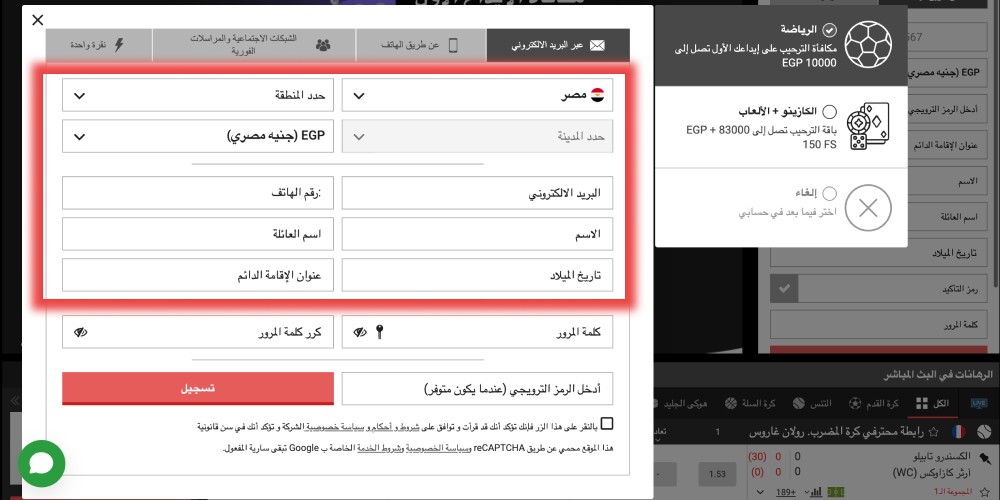Click the تاريخ الميلاد birth date field in dialog
Image resolution: width=1000 pixels, height=500 pixels.
click(477, 275)
